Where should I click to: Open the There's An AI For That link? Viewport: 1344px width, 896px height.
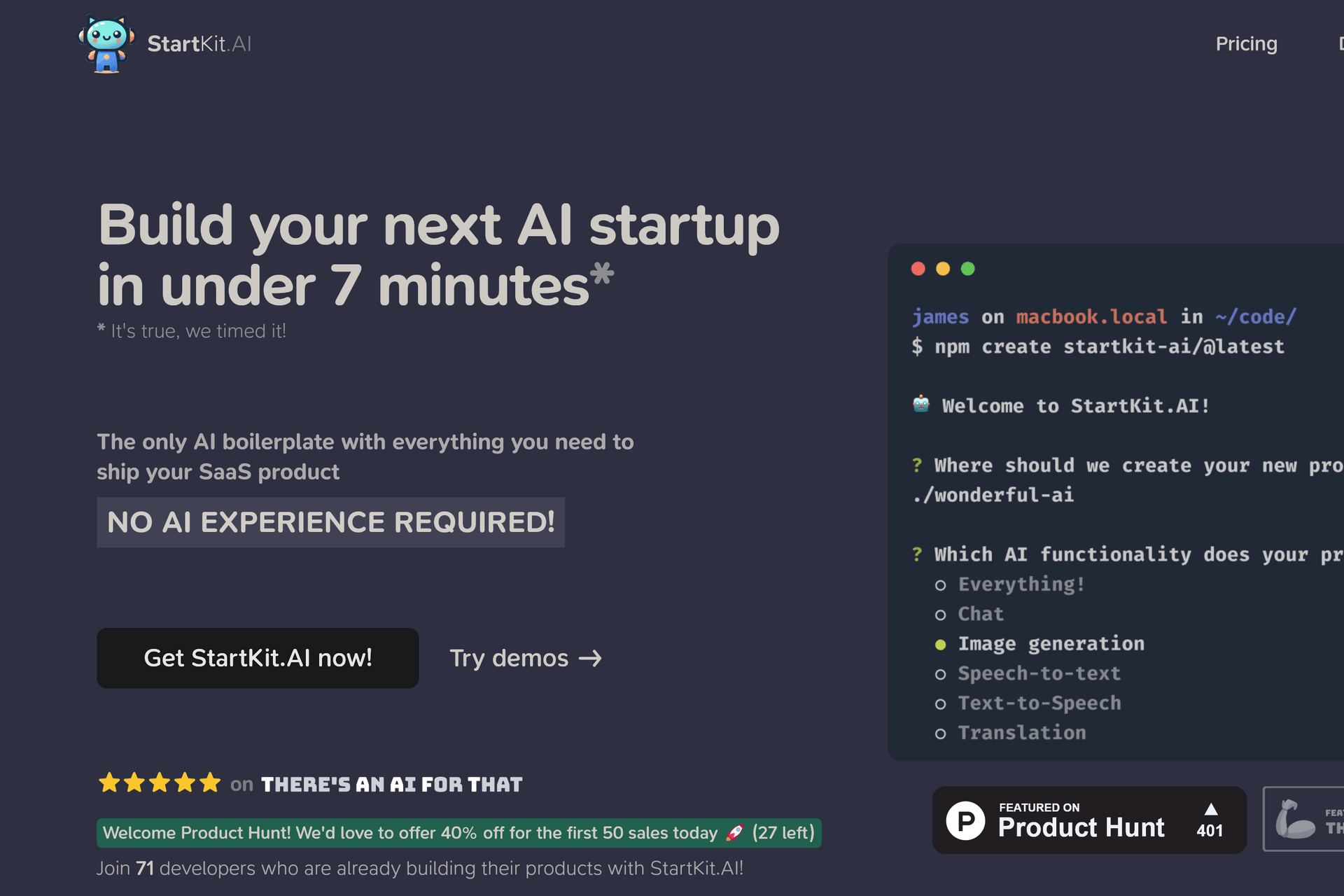coord(391,785)
